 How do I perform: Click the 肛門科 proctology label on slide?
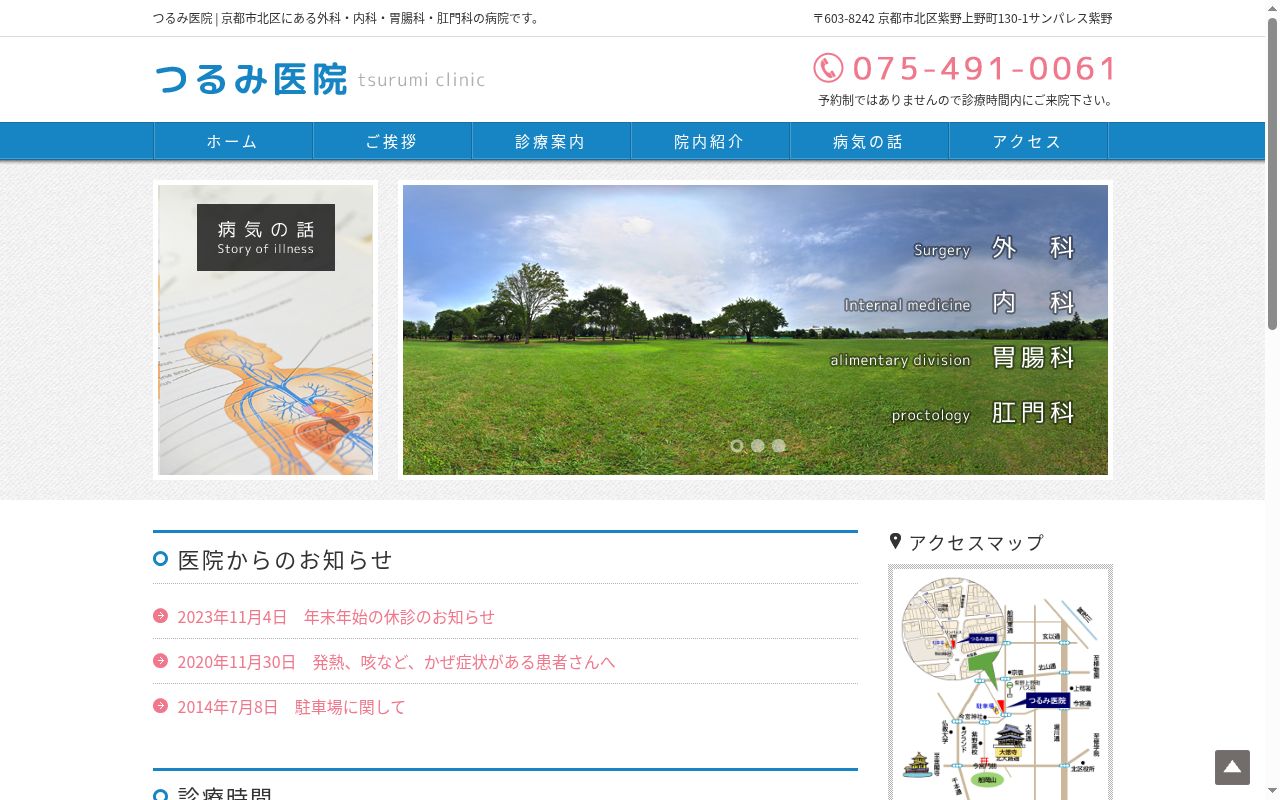click(983, 413)
